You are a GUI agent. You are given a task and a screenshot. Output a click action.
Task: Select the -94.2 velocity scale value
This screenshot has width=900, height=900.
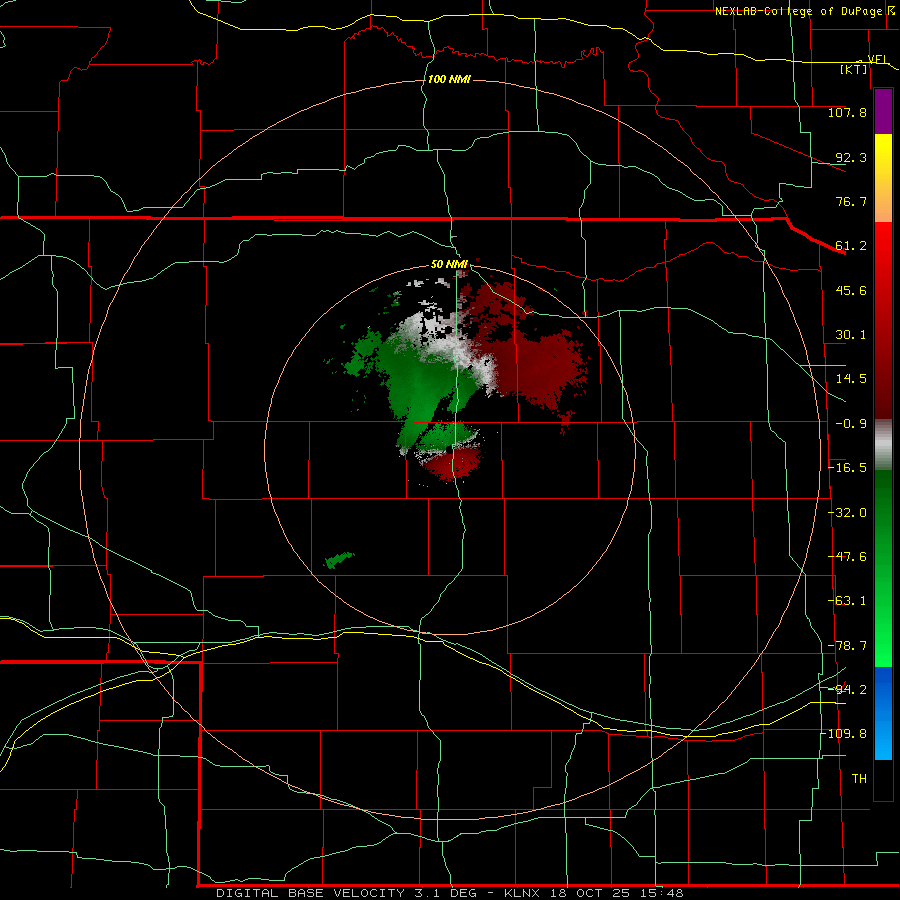click(847, 690)
